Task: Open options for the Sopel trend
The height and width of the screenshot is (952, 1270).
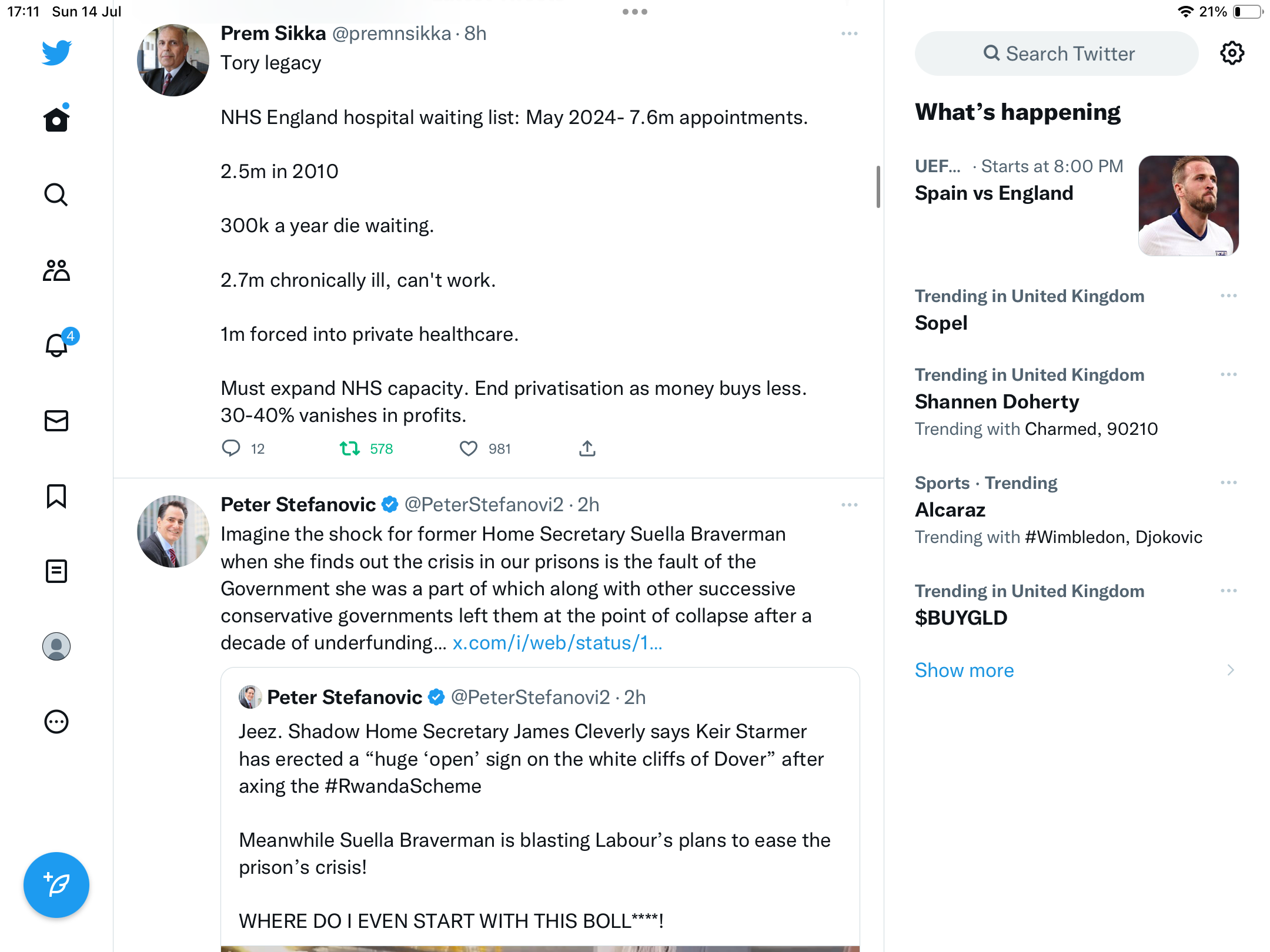Action: coord(1228,296)
